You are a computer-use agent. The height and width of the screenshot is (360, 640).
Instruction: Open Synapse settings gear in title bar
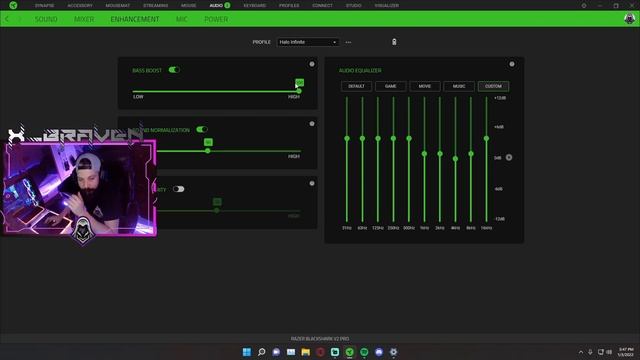tap(584, 6)
